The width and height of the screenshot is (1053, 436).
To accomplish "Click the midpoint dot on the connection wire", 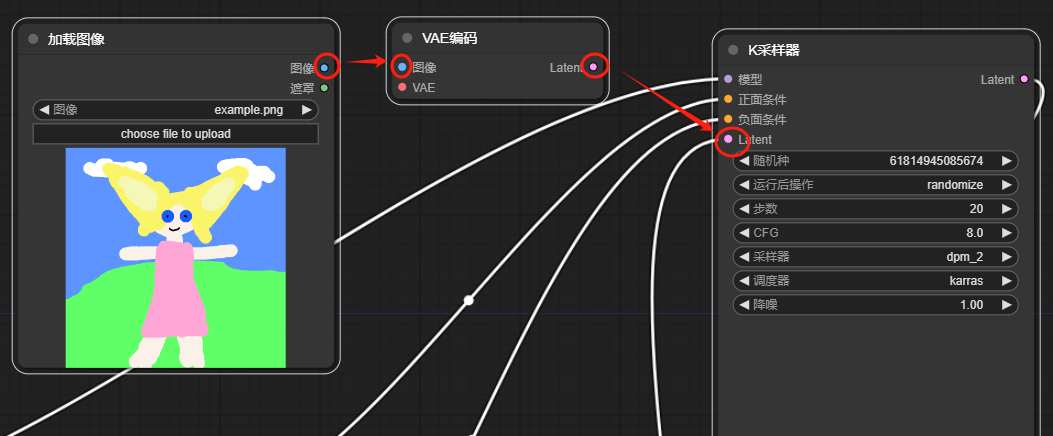I will pyautogui.click(x=469, y=300).
